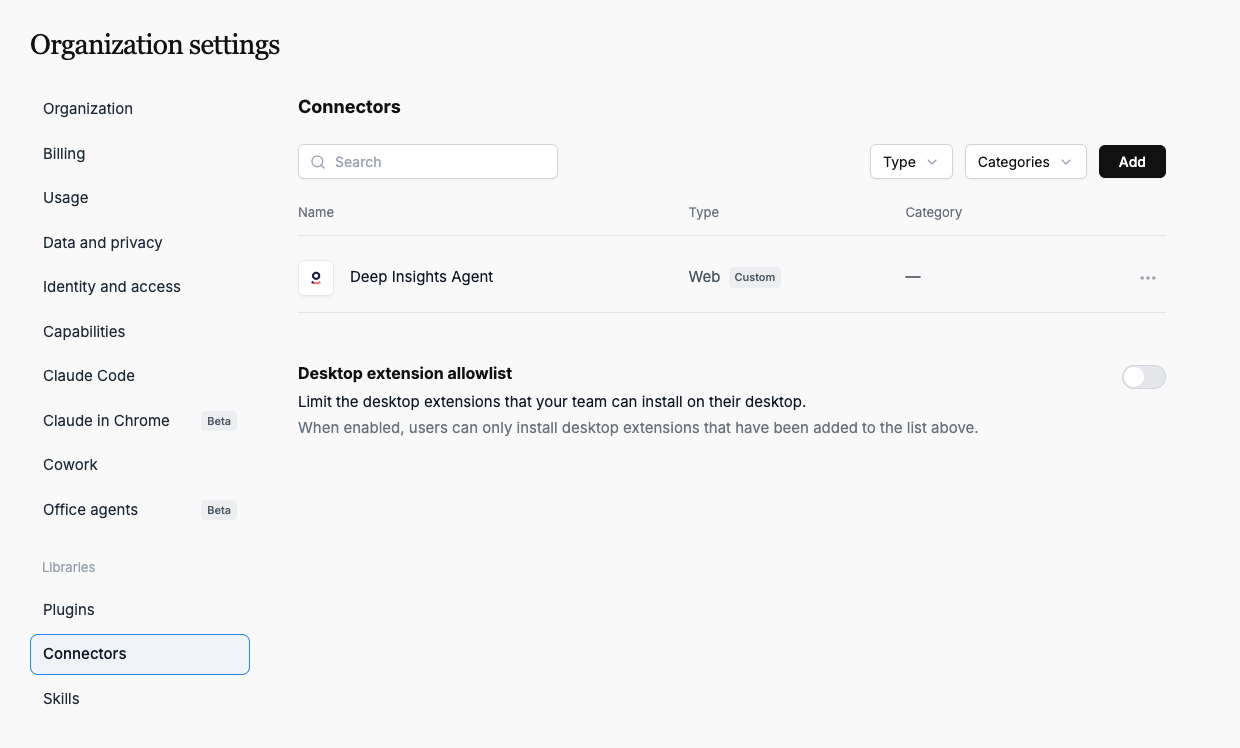Expand the Categories filter dropdown

coord(1026,162)
